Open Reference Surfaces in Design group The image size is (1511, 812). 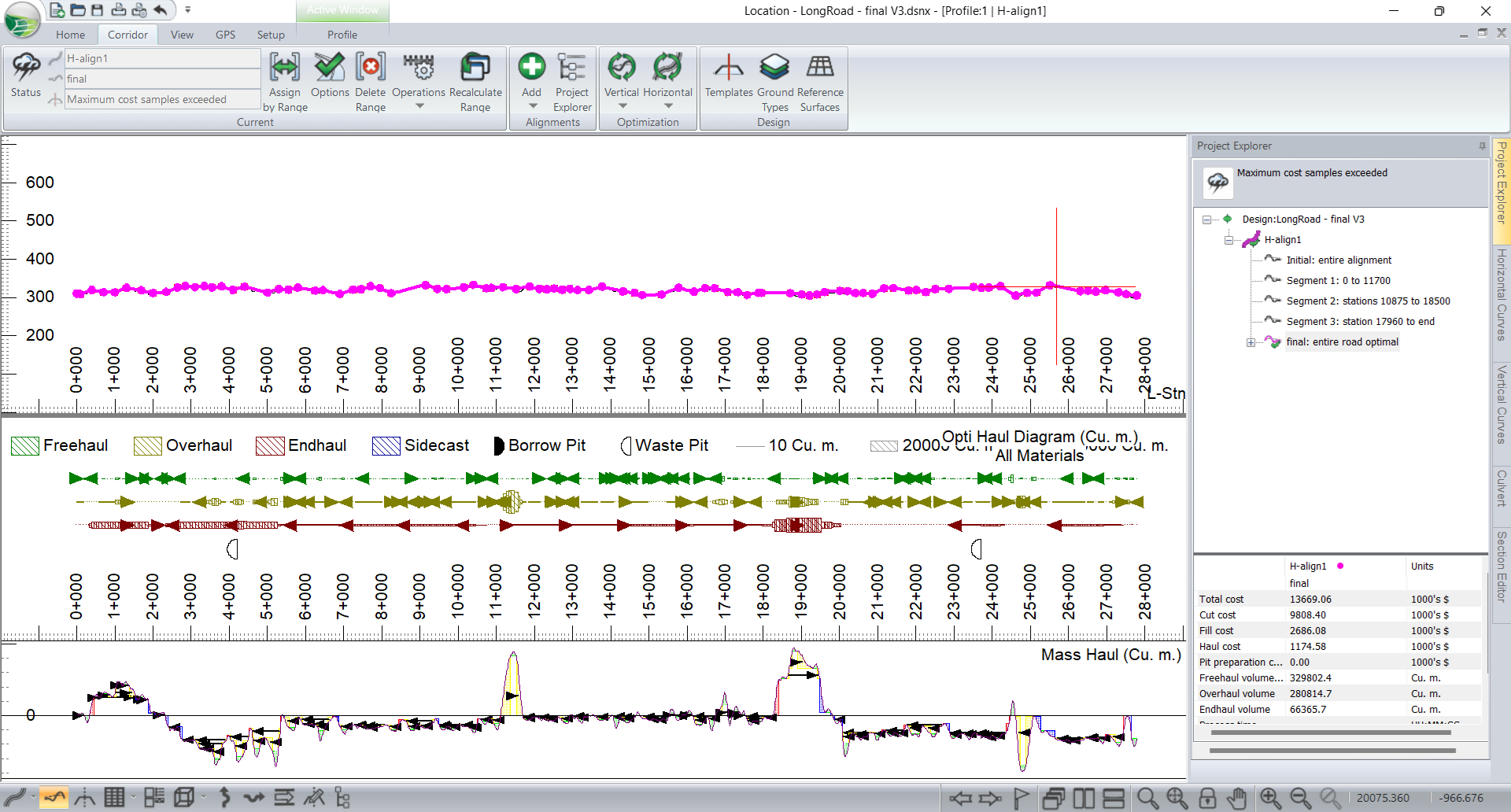[x=820, y=83]
